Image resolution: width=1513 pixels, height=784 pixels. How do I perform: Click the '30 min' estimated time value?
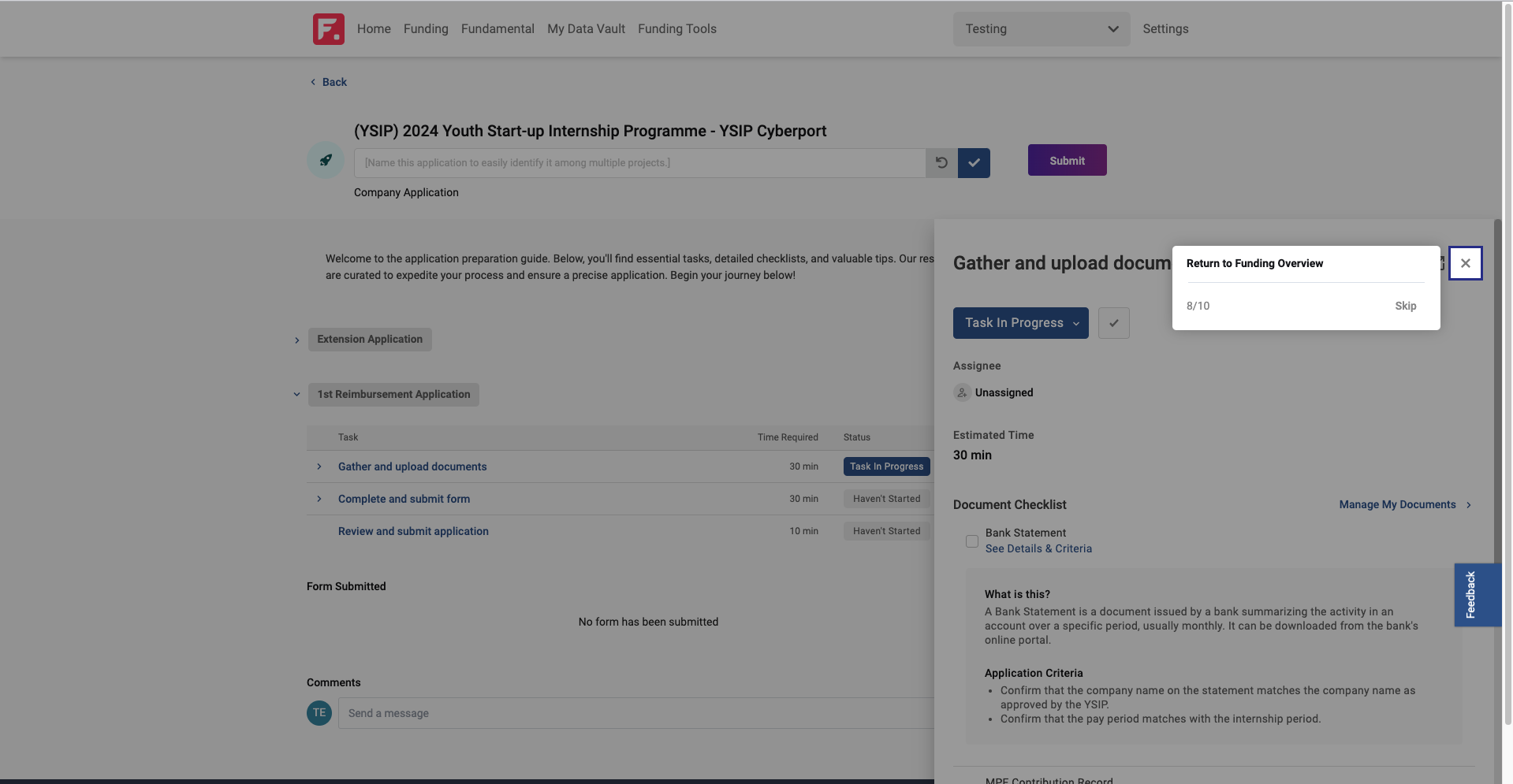(972, 455)
